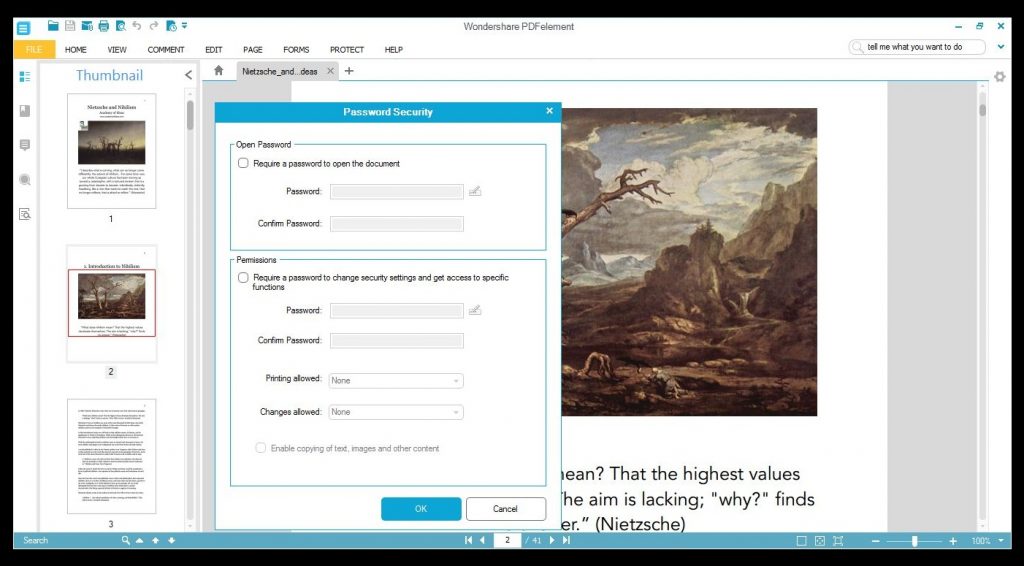Screen dimensions: 1024x566
Task: Zoom out with minus button
Action: (876, 541)
